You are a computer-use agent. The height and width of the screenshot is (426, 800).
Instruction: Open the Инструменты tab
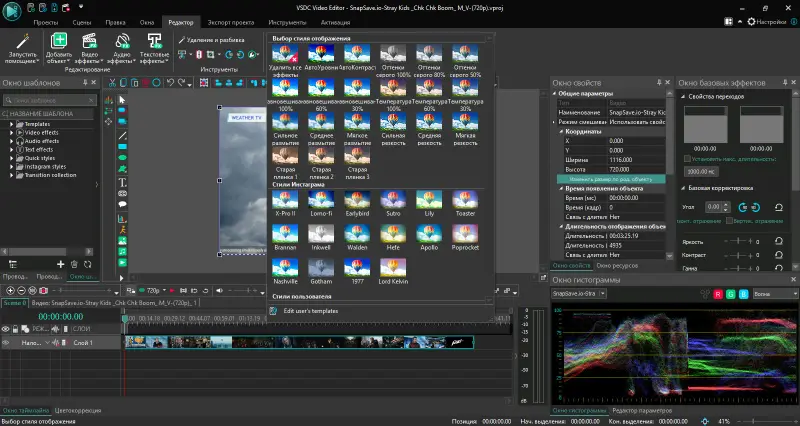pyautogui.click(x=287, y=22)
